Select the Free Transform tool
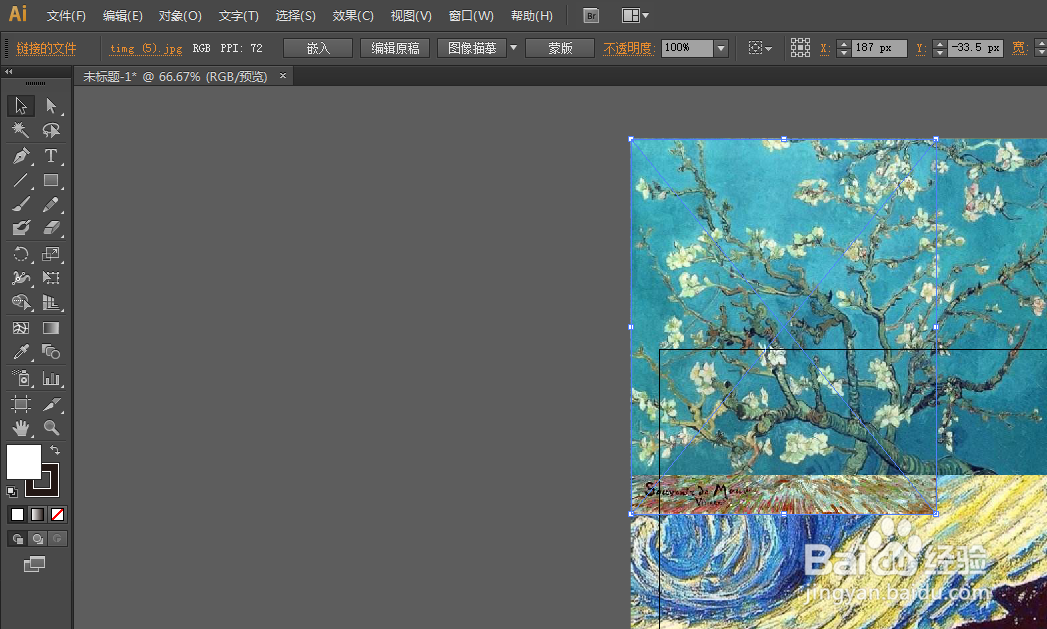 click(51, 278)
